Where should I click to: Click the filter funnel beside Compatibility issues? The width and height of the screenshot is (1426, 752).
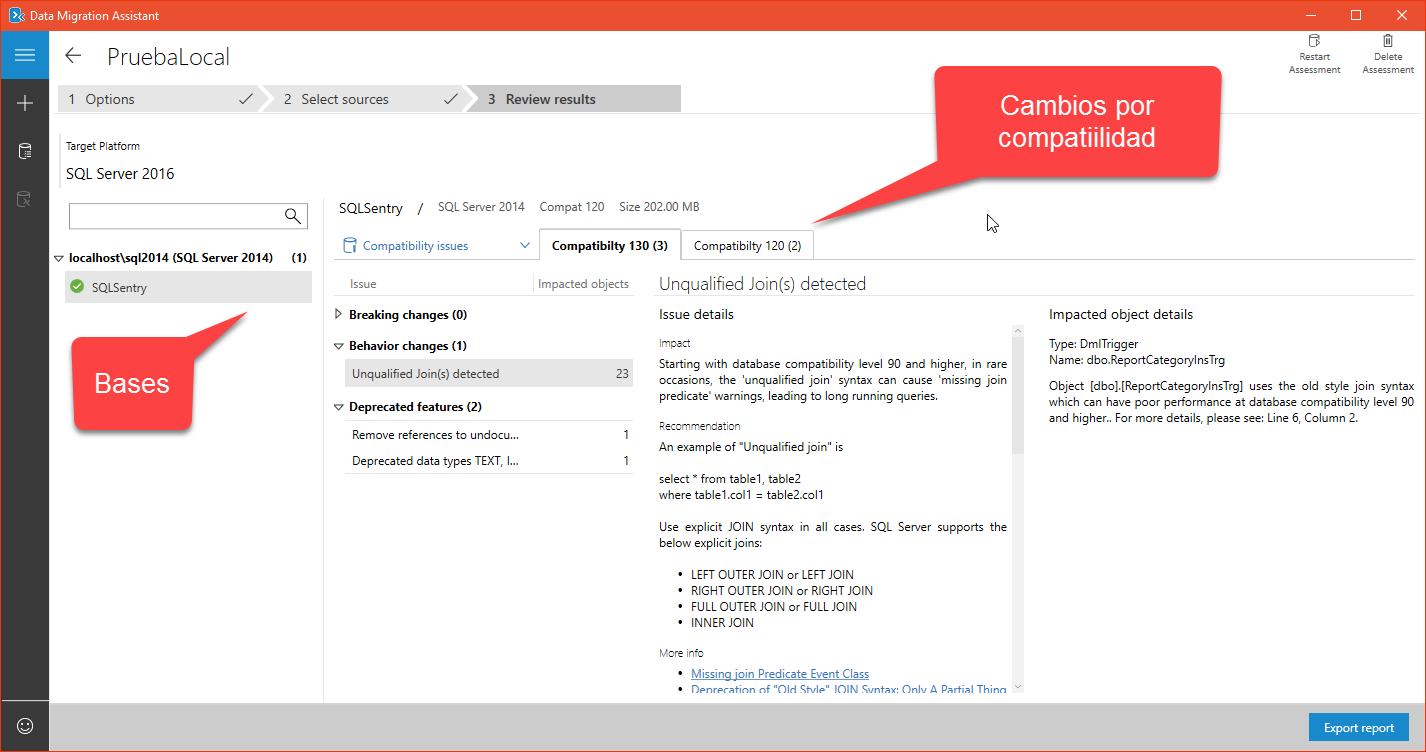tap(349, 244)
